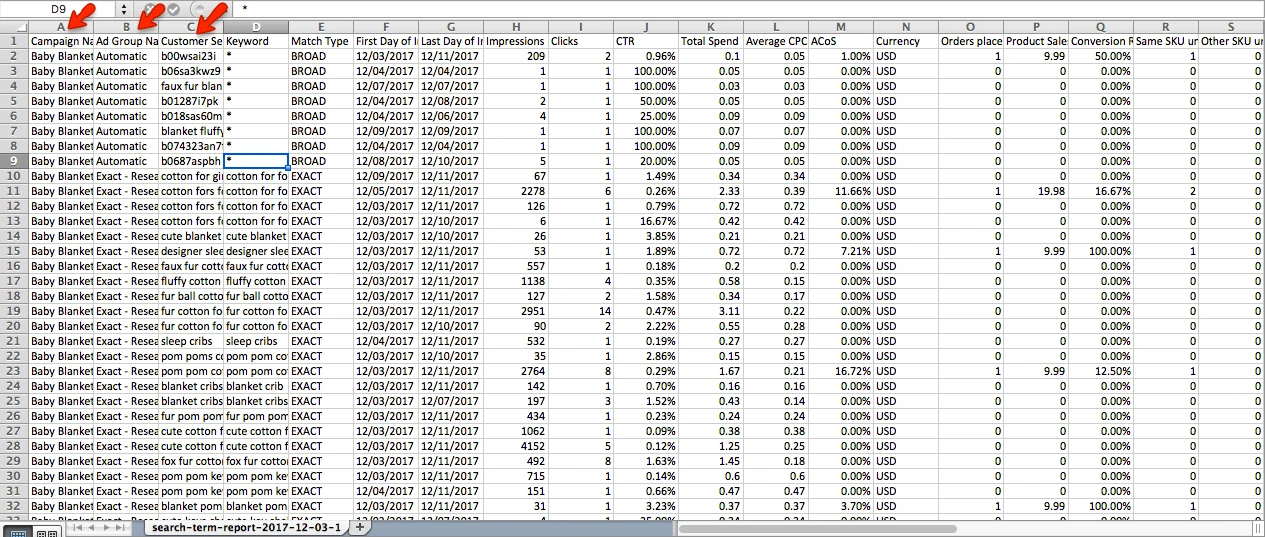The image size is (1265, 537).
Task: Click the Match Type header cell
Action: click(321, 41)
